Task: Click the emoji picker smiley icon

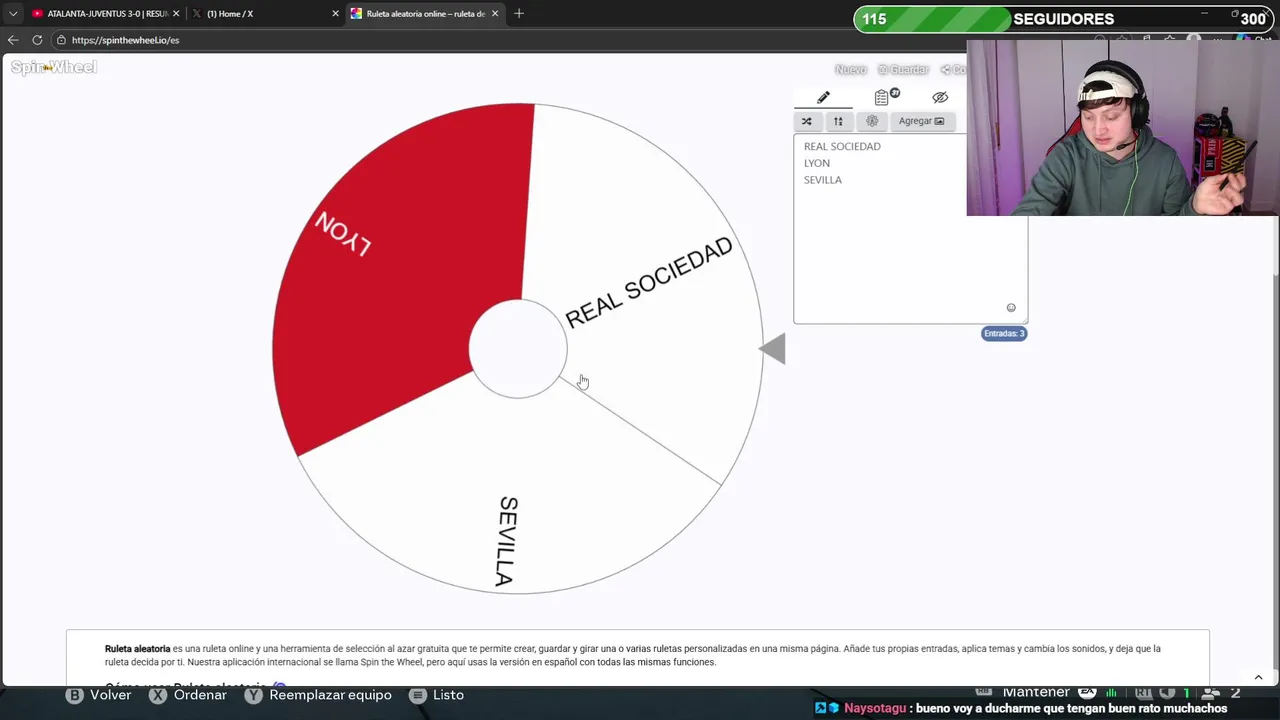Action: pyautogui.click(x=1011, y=308)
